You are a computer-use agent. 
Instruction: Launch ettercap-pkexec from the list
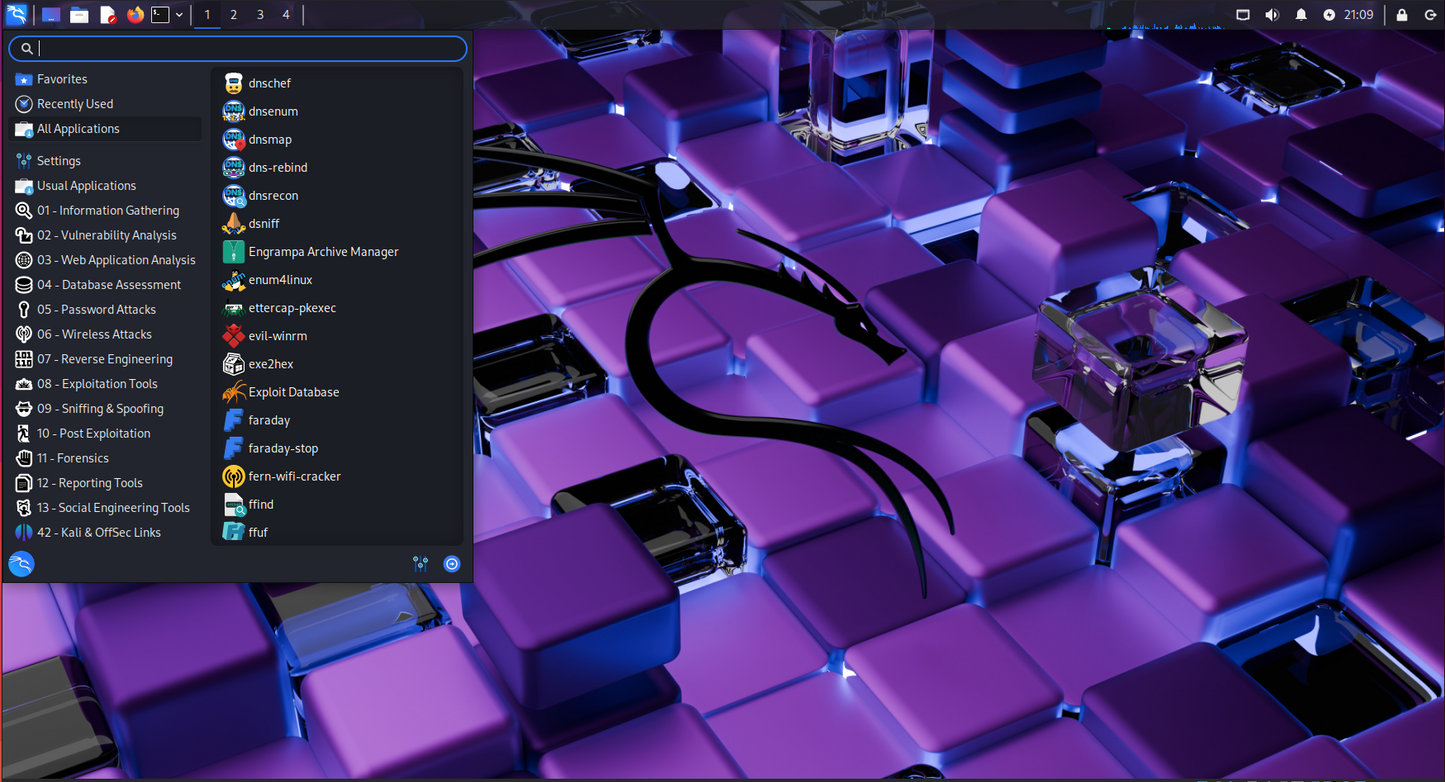337,308
